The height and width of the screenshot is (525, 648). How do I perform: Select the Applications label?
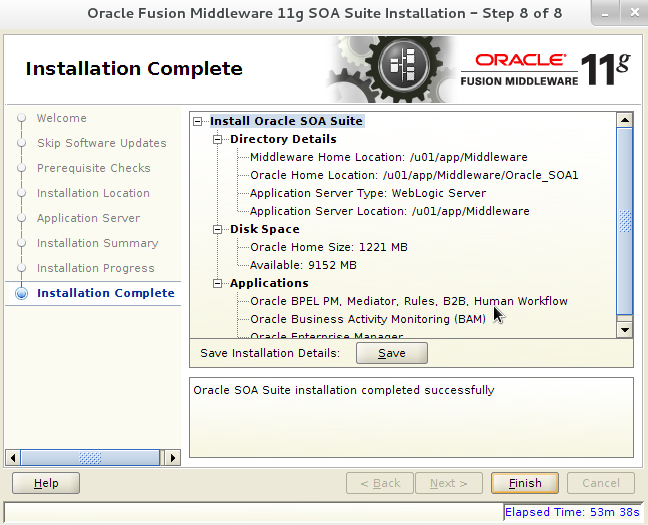tap(269, 283)
